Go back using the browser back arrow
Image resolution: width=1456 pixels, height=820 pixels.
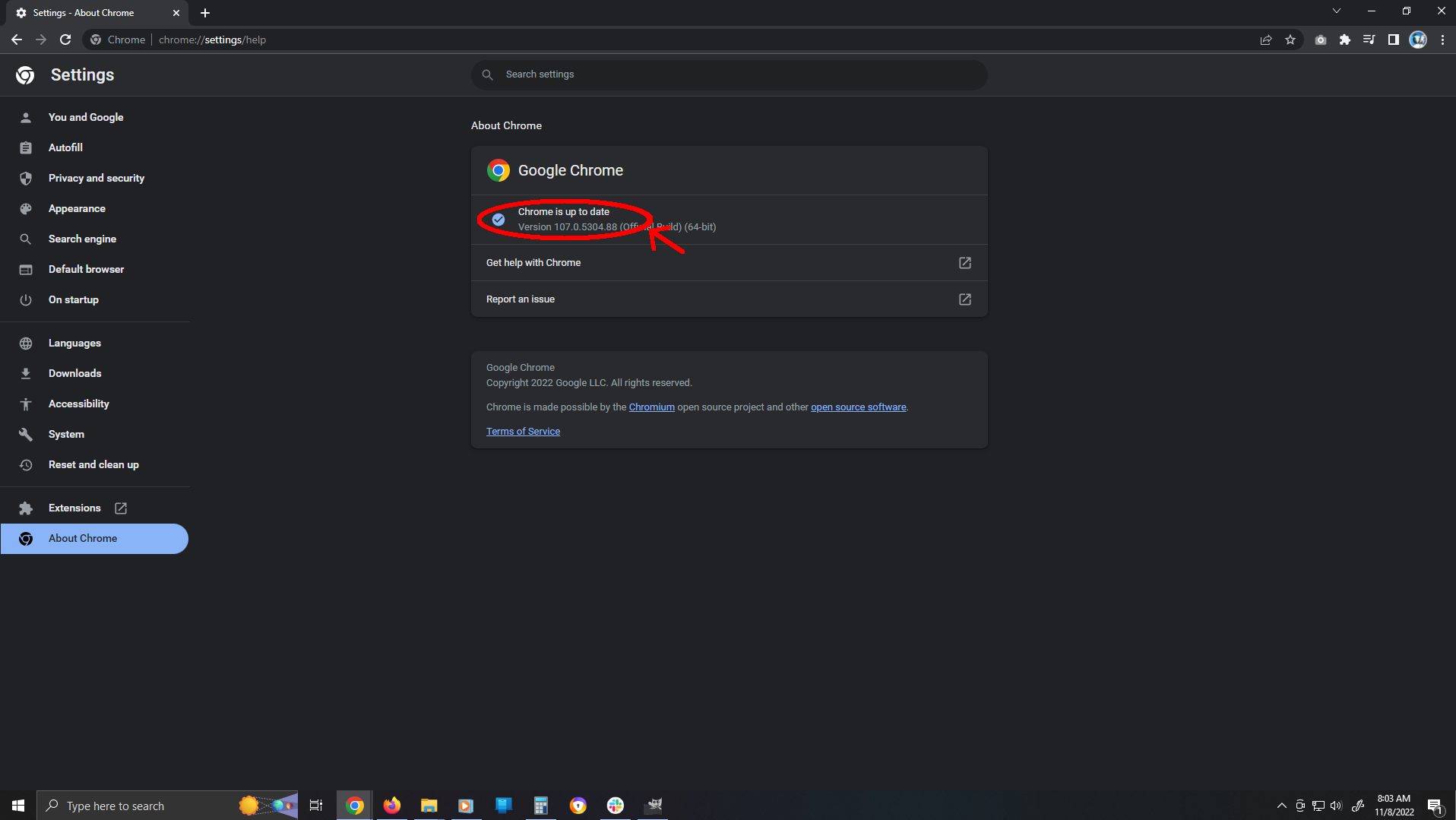click(x=17, y=40)
